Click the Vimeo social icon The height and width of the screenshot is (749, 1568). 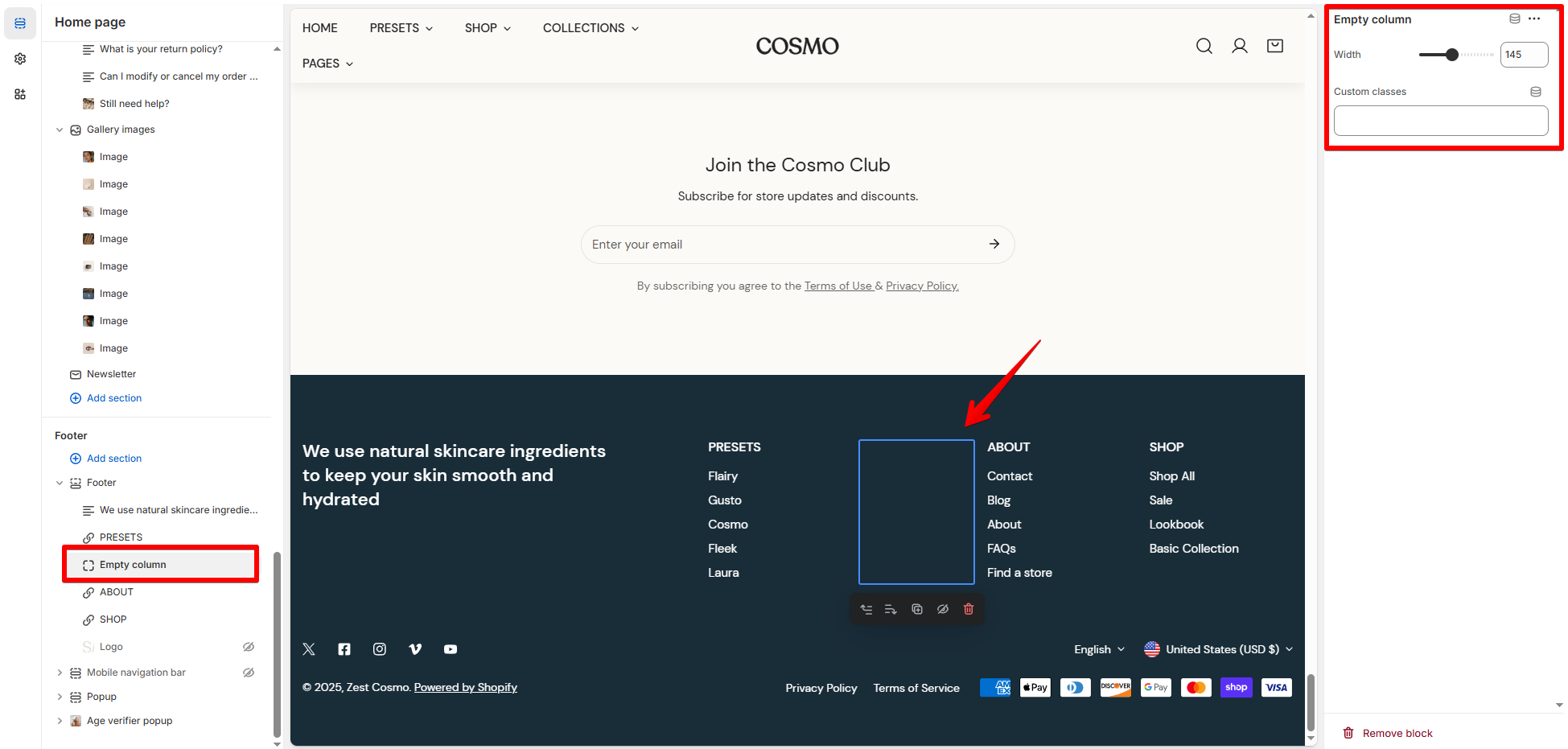coord(415,649)
